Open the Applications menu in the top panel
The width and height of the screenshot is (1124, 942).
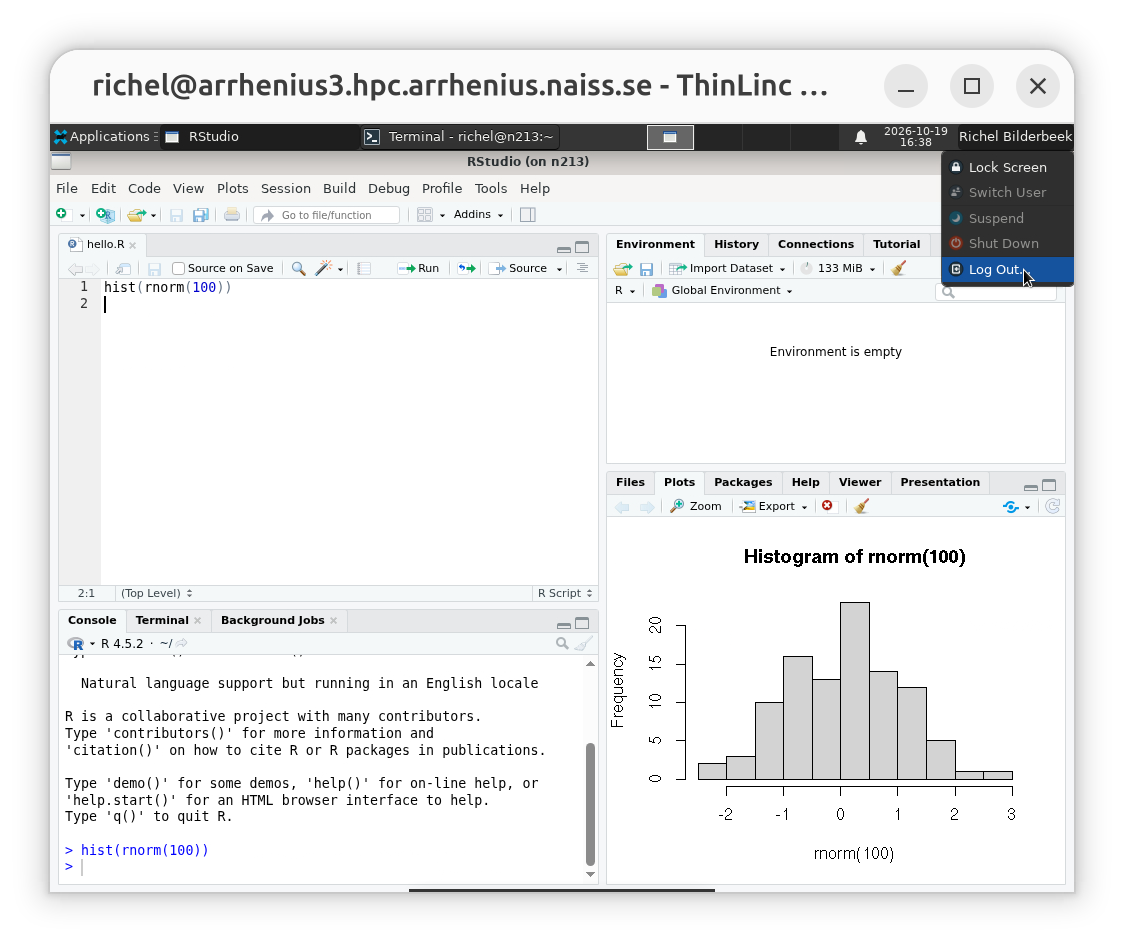point(103,137)
